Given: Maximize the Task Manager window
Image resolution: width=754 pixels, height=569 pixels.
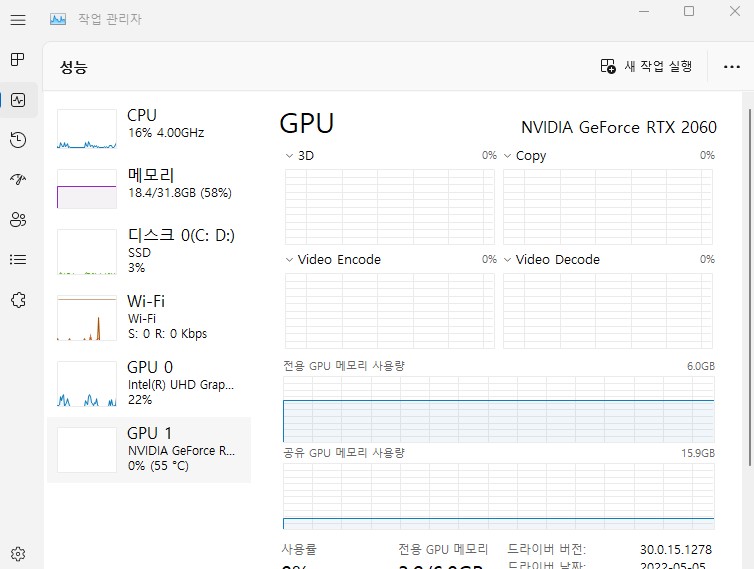Looking at the screenshot, I should 689,11.
